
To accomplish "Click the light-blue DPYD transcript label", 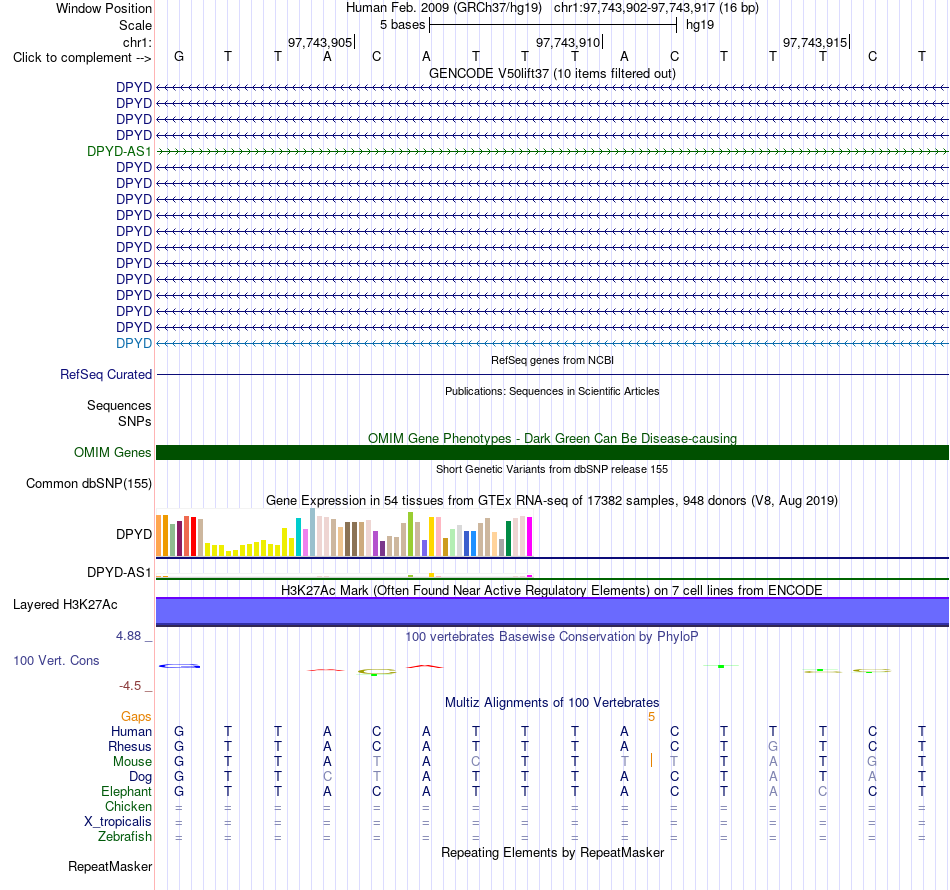I will (x=133, y=344).
